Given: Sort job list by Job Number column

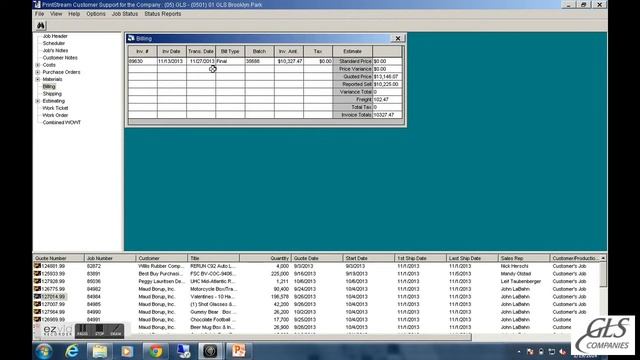Looking at the screenshot, I should [110, 258].
